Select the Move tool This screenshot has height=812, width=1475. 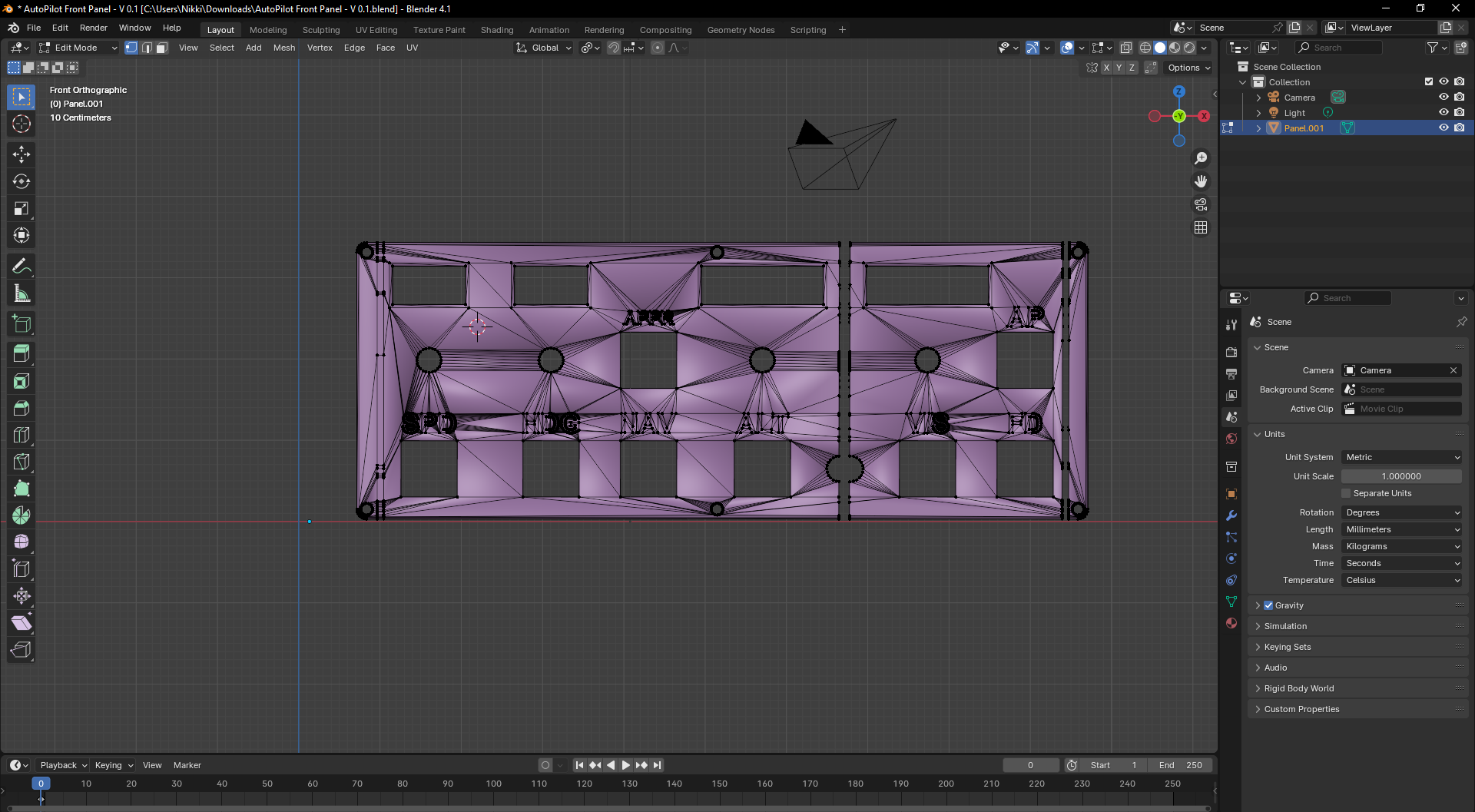click(x=22, y=154)
